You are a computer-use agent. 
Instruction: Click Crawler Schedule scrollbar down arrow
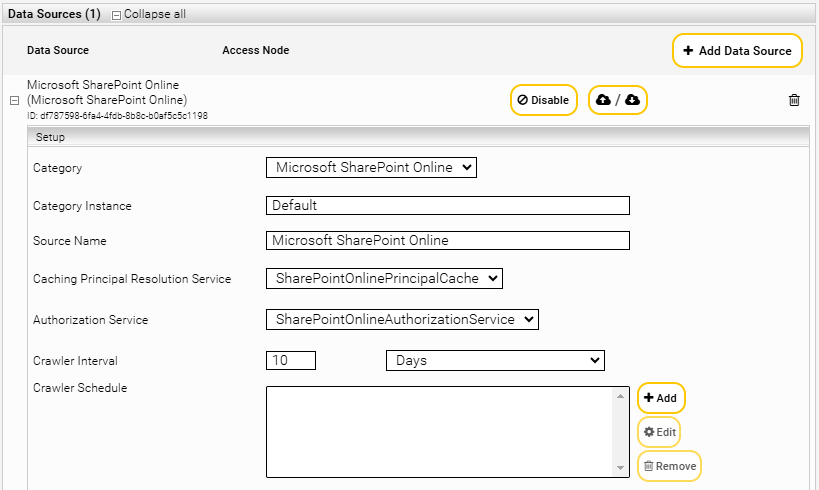(x=618, y=469)
